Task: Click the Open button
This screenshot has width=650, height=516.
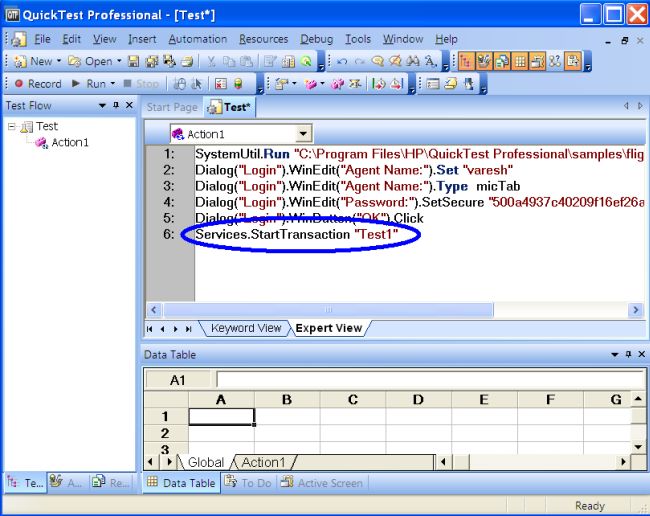Action: (x=90, y=61)
